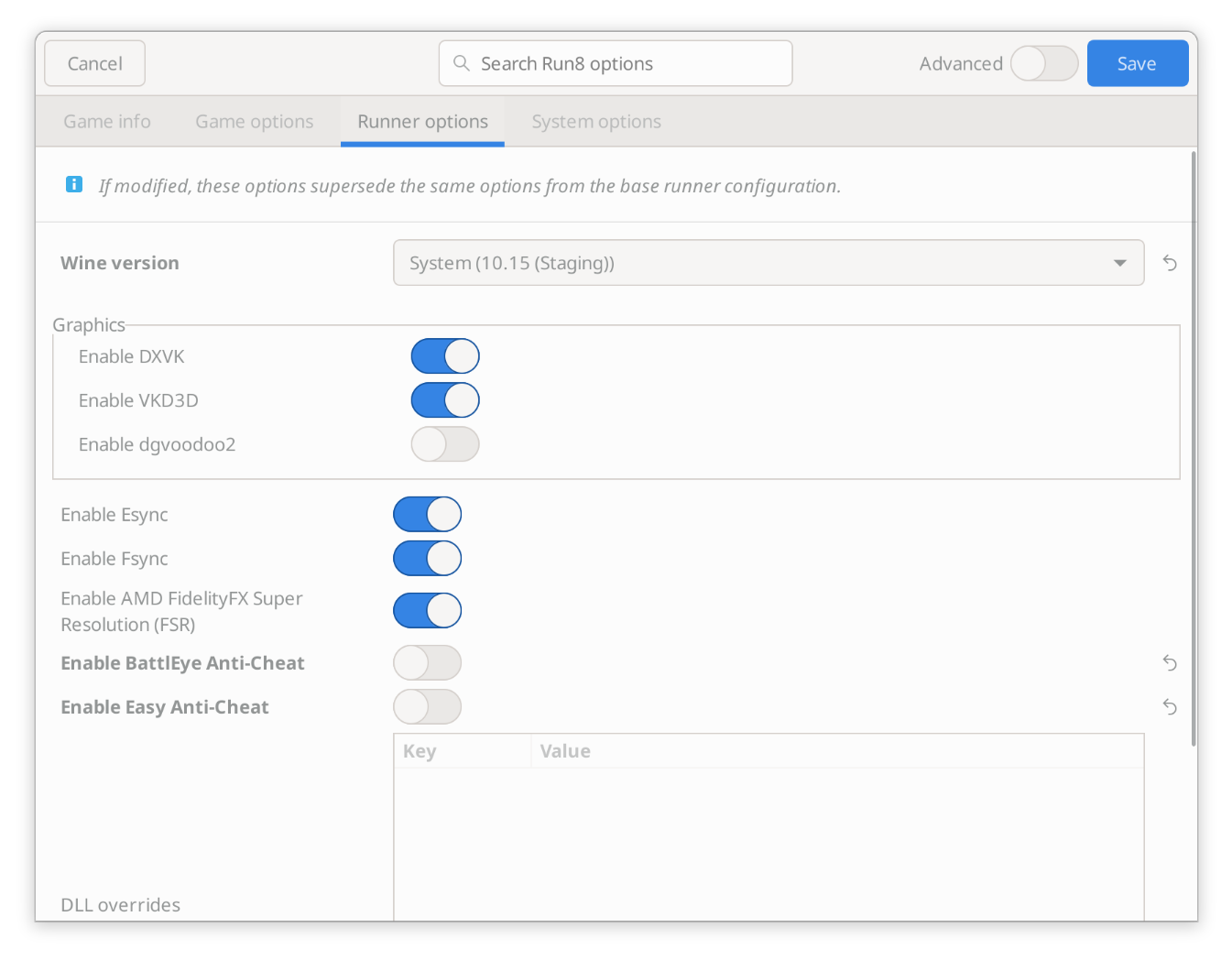Cancel the configuration dialog
Image resolution: width=1232 pixels, height=960 pixels.
94,63
